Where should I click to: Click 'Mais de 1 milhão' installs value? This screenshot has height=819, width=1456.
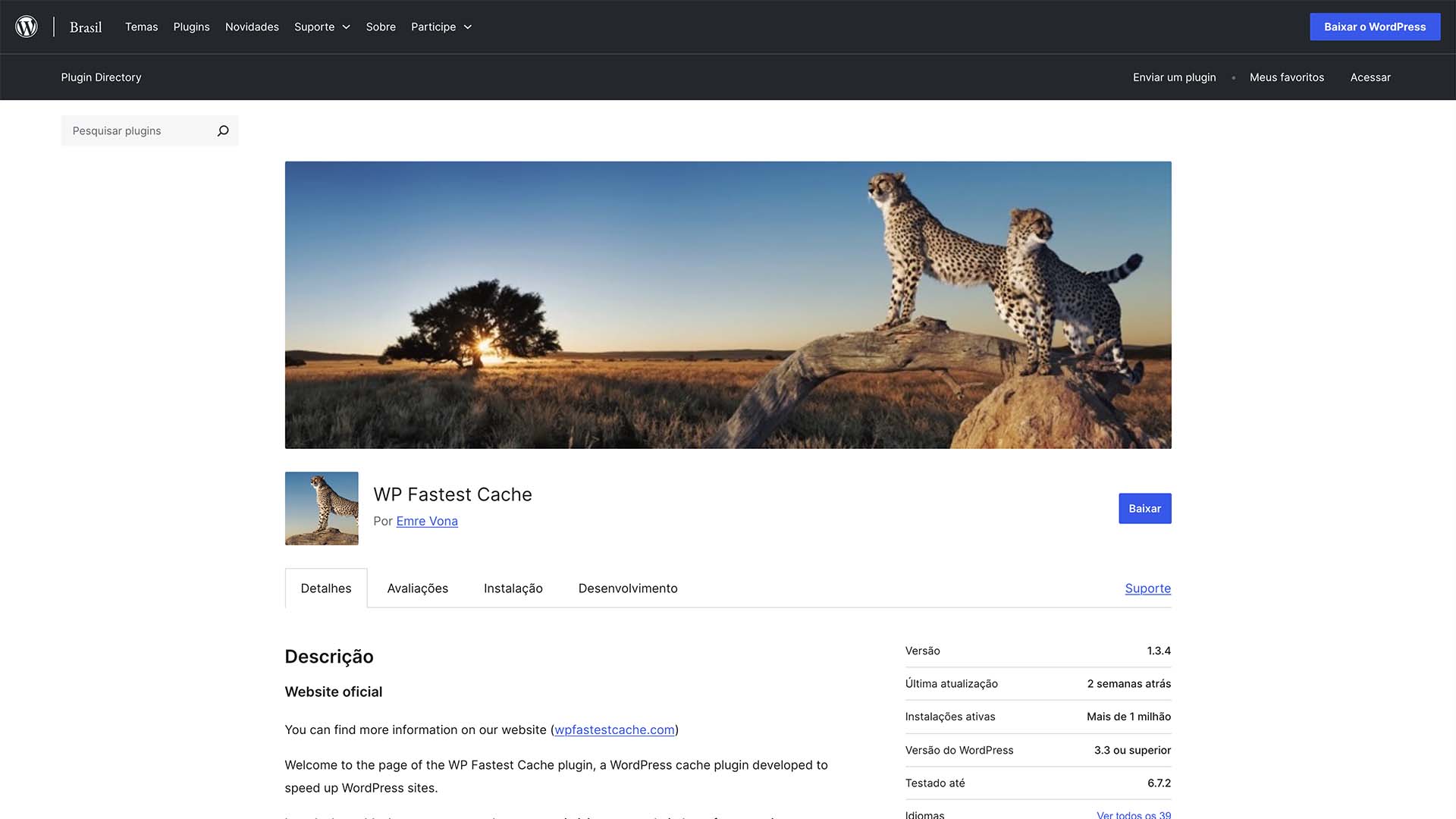pos(1128,717)
